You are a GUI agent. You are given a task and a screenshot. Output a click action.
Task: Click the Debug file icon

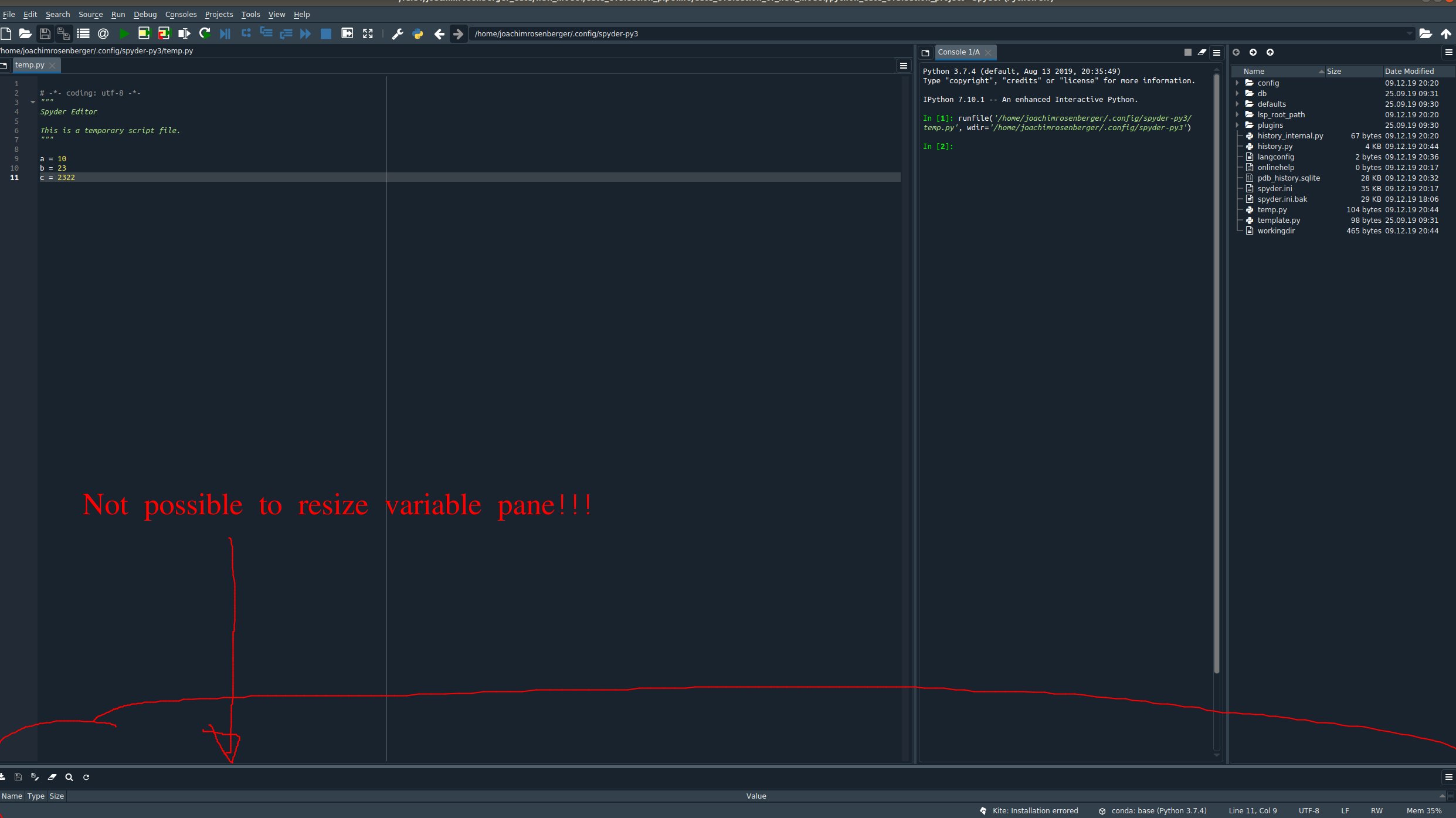point(225,34)
